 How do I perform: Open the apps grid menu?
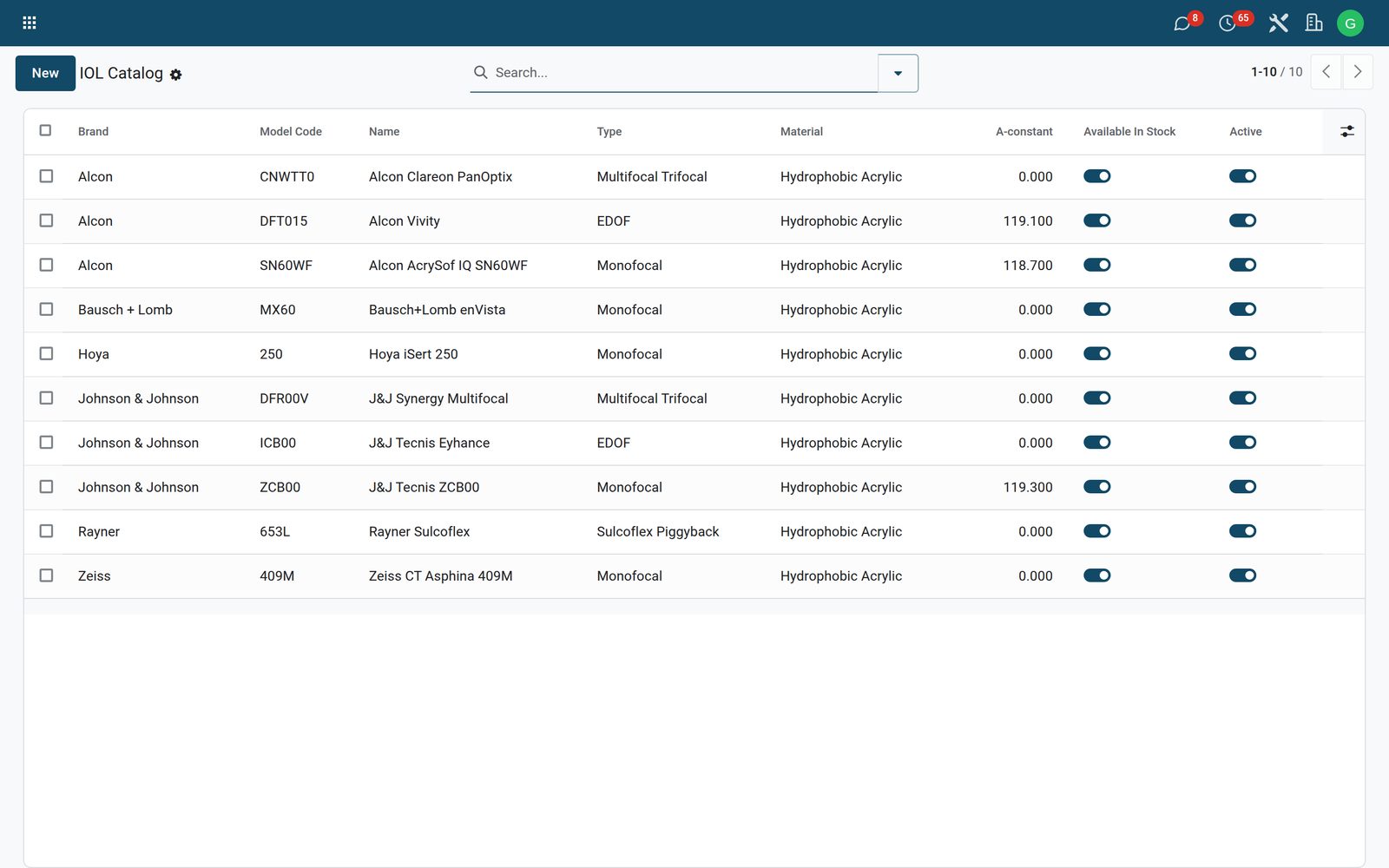pos(29,23)
